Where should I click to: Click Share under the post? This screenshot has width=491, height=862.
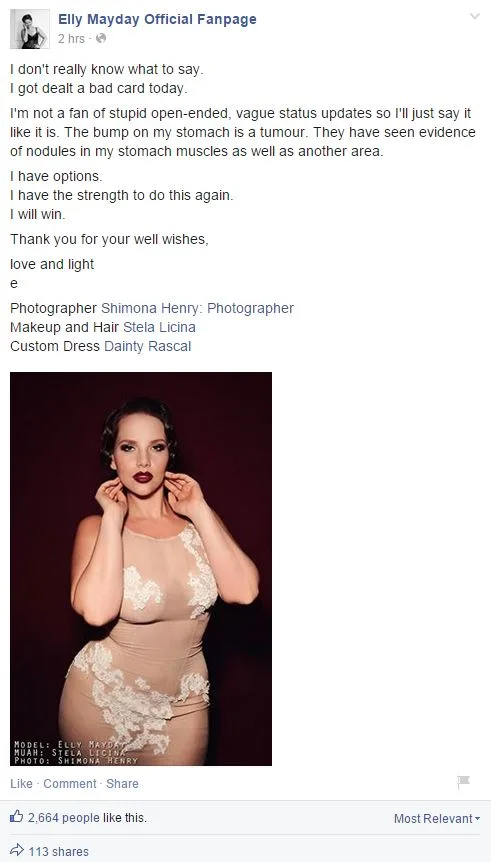[x=122, y=783]
